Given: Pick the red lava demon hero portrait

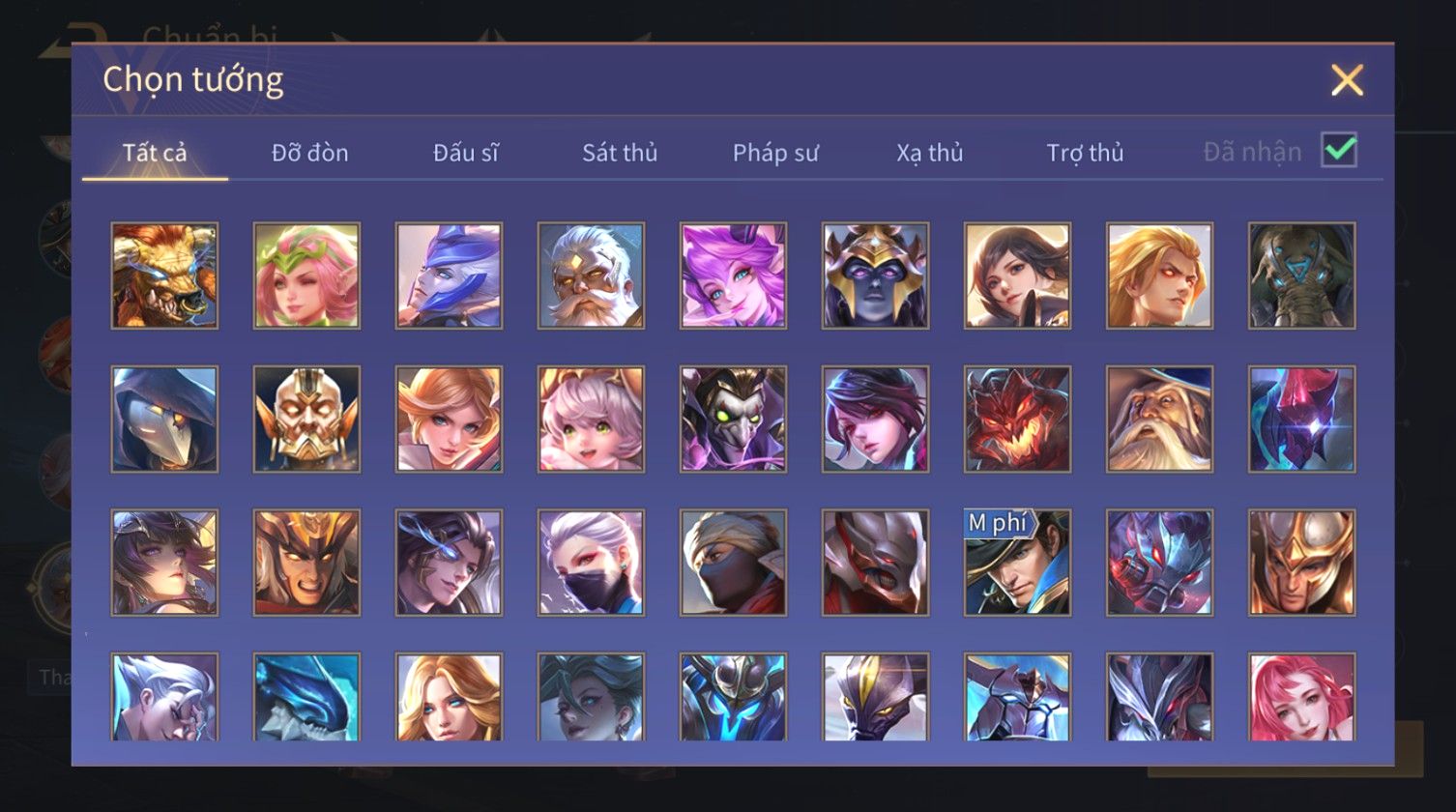Looking at the screenshot, I should (x=1017, y=419).
